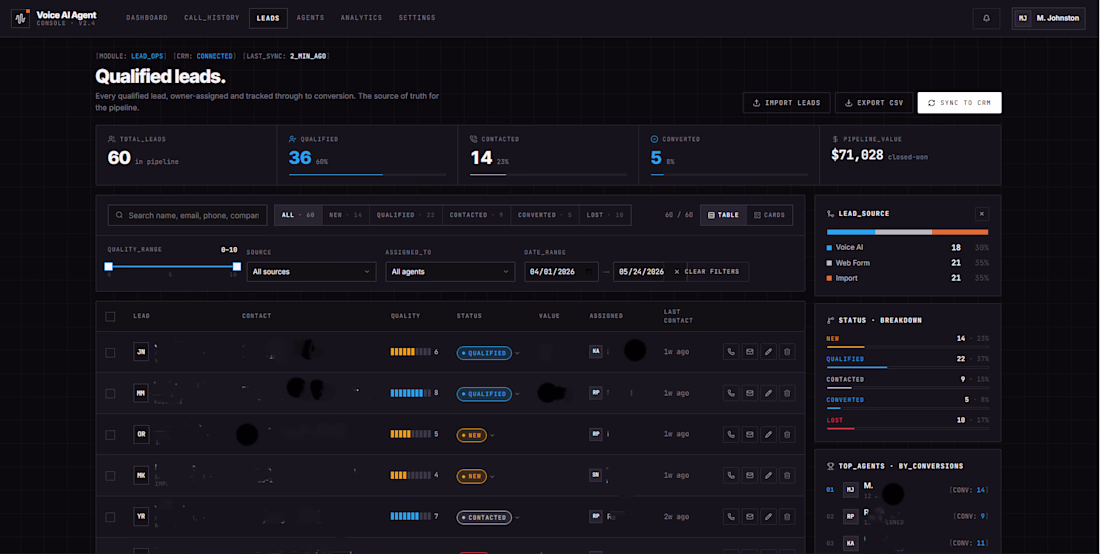Open the ANALYTICS nav item

[361, 18]
